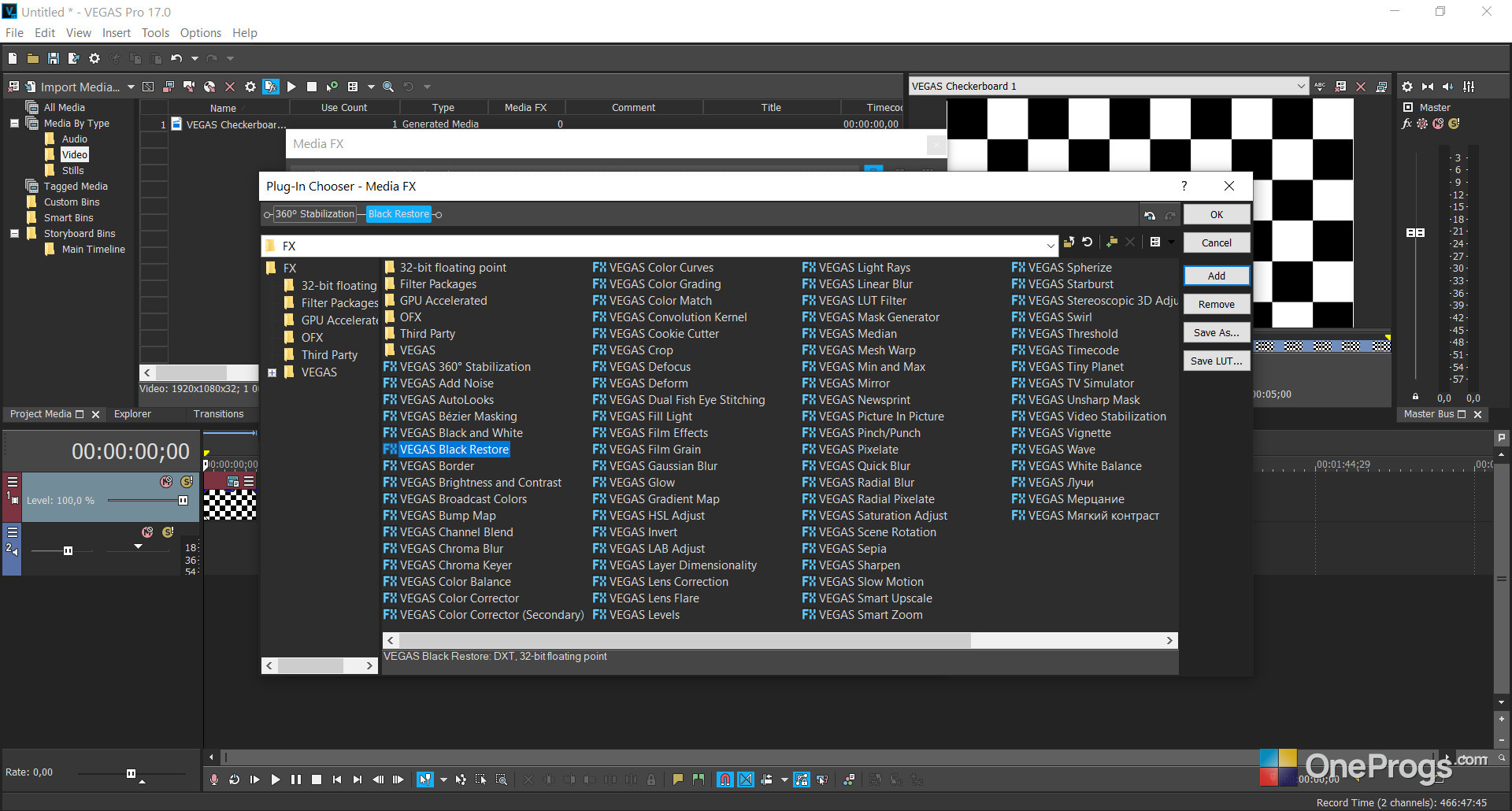Expand the VEGAS folder in tree
This screenshot has width=1512, height=811.
272,372
